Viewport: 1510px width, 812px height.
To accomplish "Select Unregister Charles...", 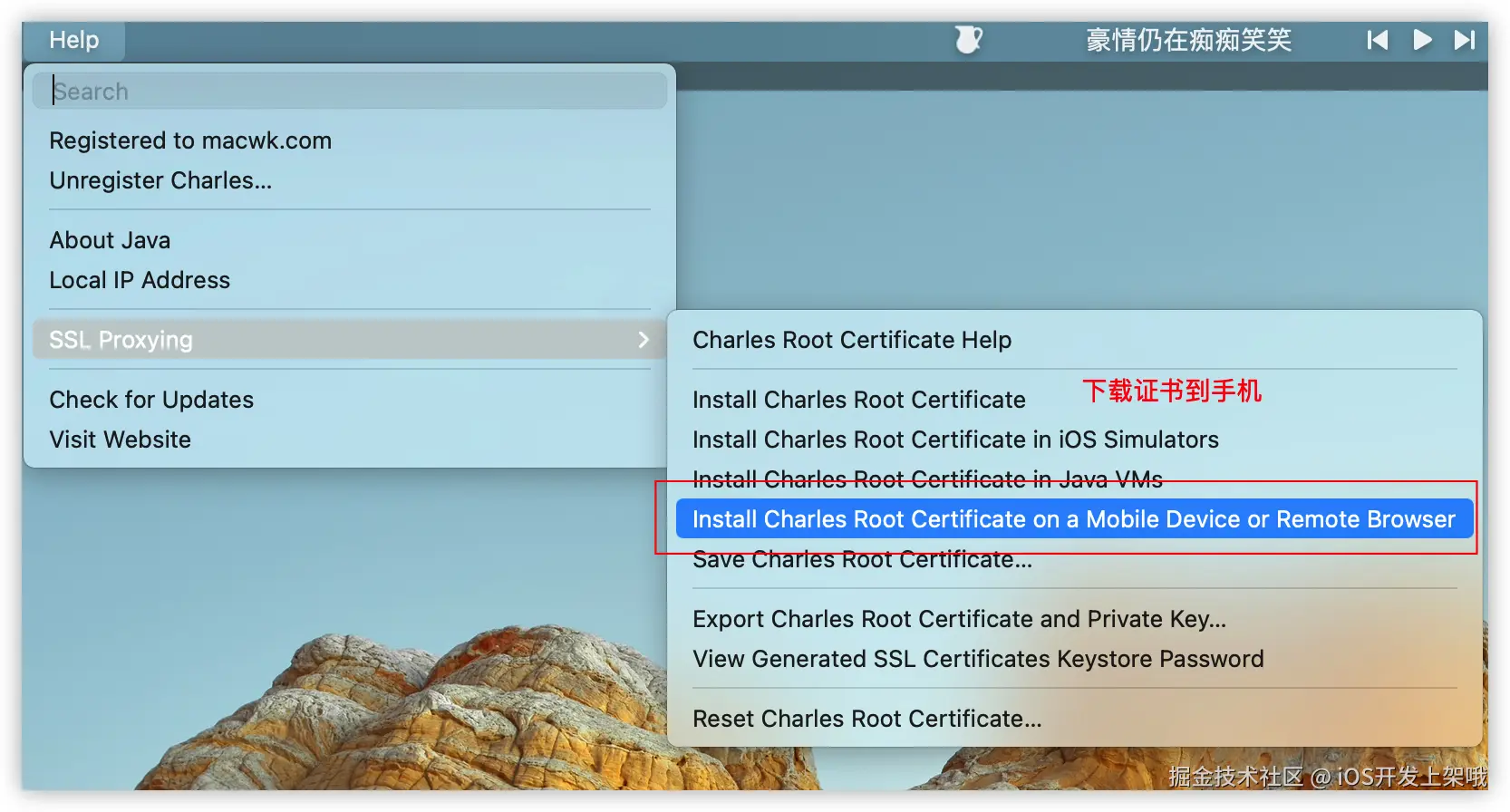I will (x=350, y=180).
